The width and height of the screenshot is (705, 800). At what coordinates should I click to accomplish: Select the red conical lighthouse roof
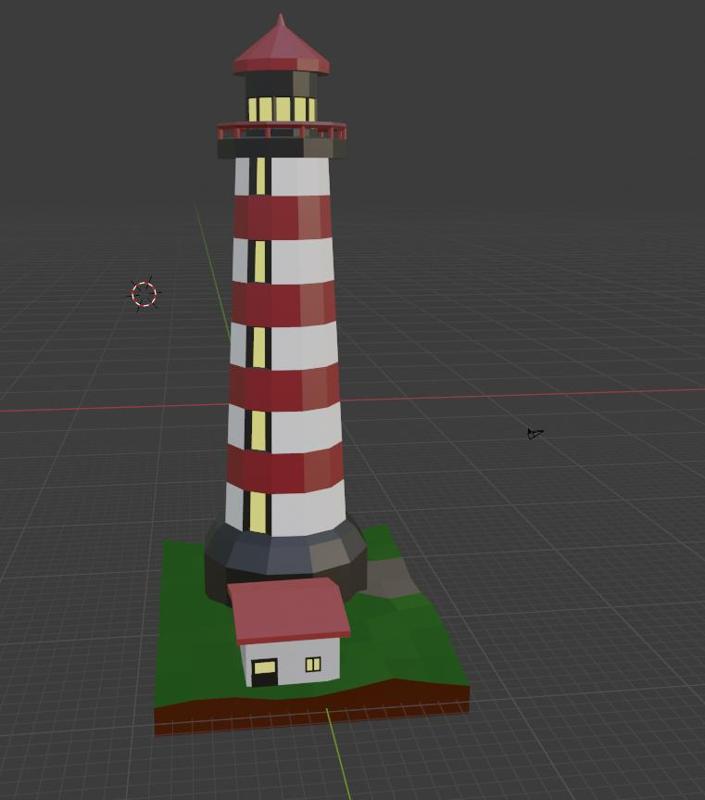pos(282,46)
